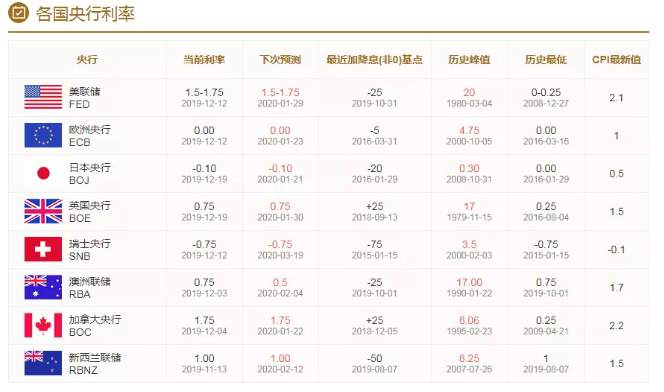Click the 下次预测 column header

click(x=280, y=59)
